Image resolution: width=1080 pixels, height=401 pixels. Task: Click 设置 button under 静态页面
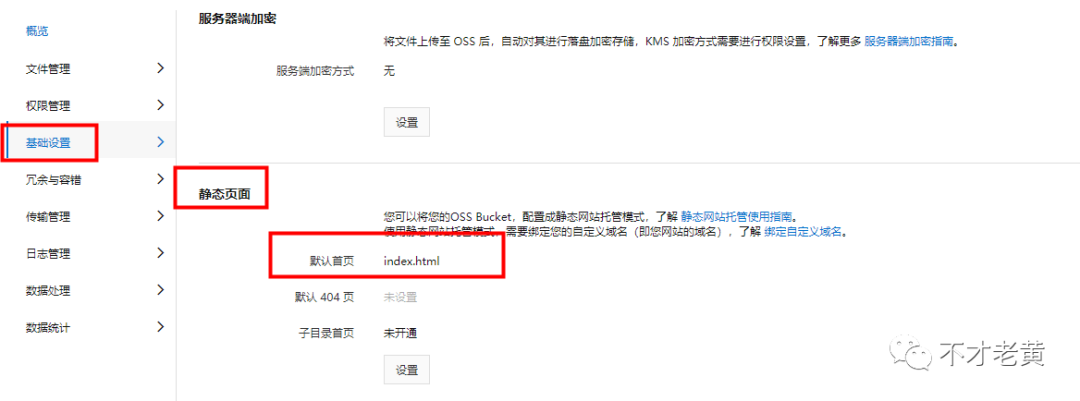[406, 369]
